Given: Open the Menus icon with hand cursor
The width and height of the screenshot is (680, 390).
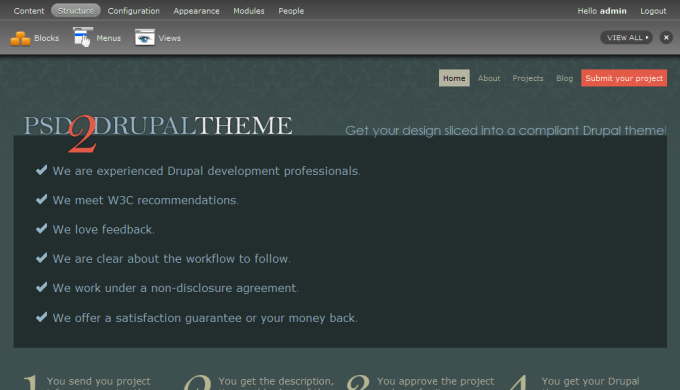Looking at the screenshot, I should pos(83,37).
